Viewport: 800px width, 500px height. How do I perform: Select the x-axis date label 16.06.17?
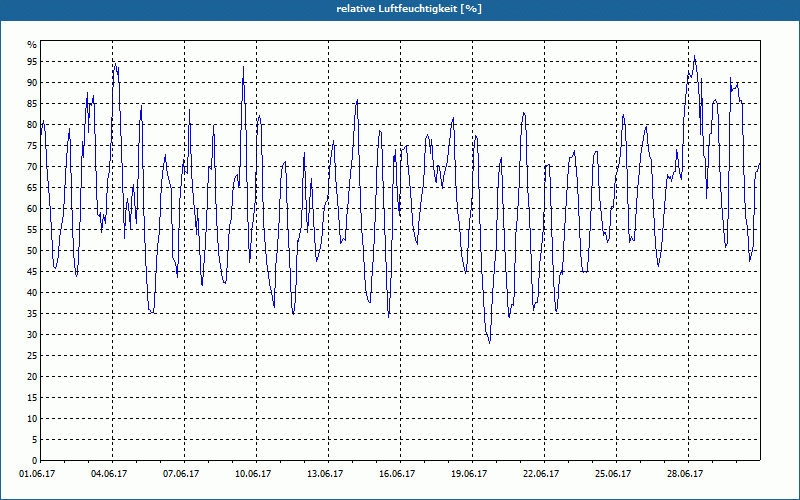397,474
